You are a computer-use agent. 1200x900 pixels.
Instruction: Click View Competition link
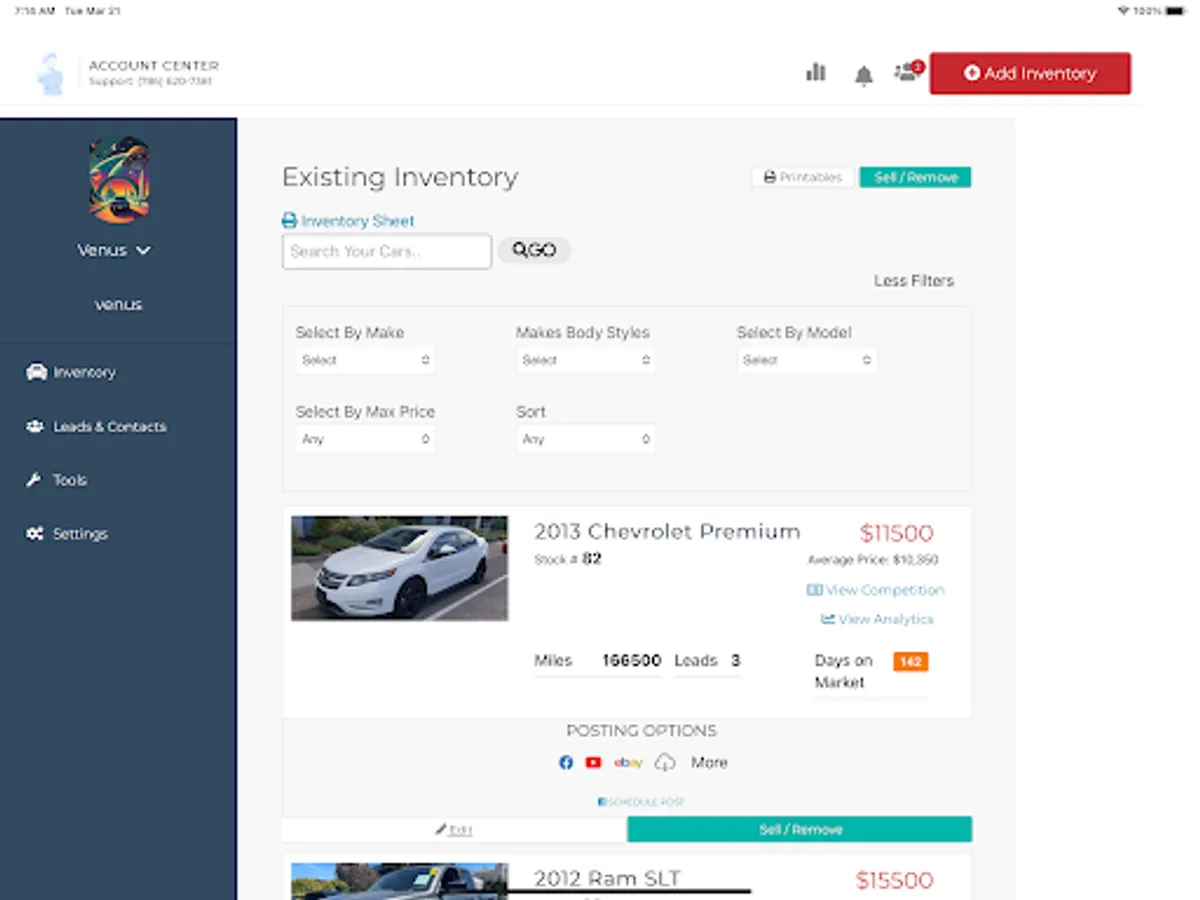tap(876, 590)
